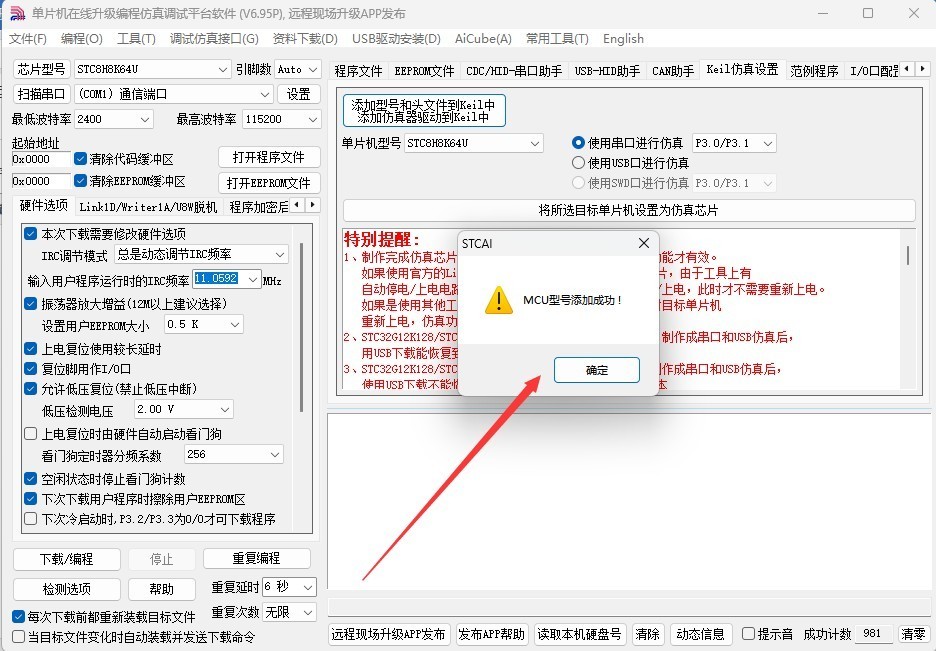Expand the 引脚数 Auto dropdown

298,69
